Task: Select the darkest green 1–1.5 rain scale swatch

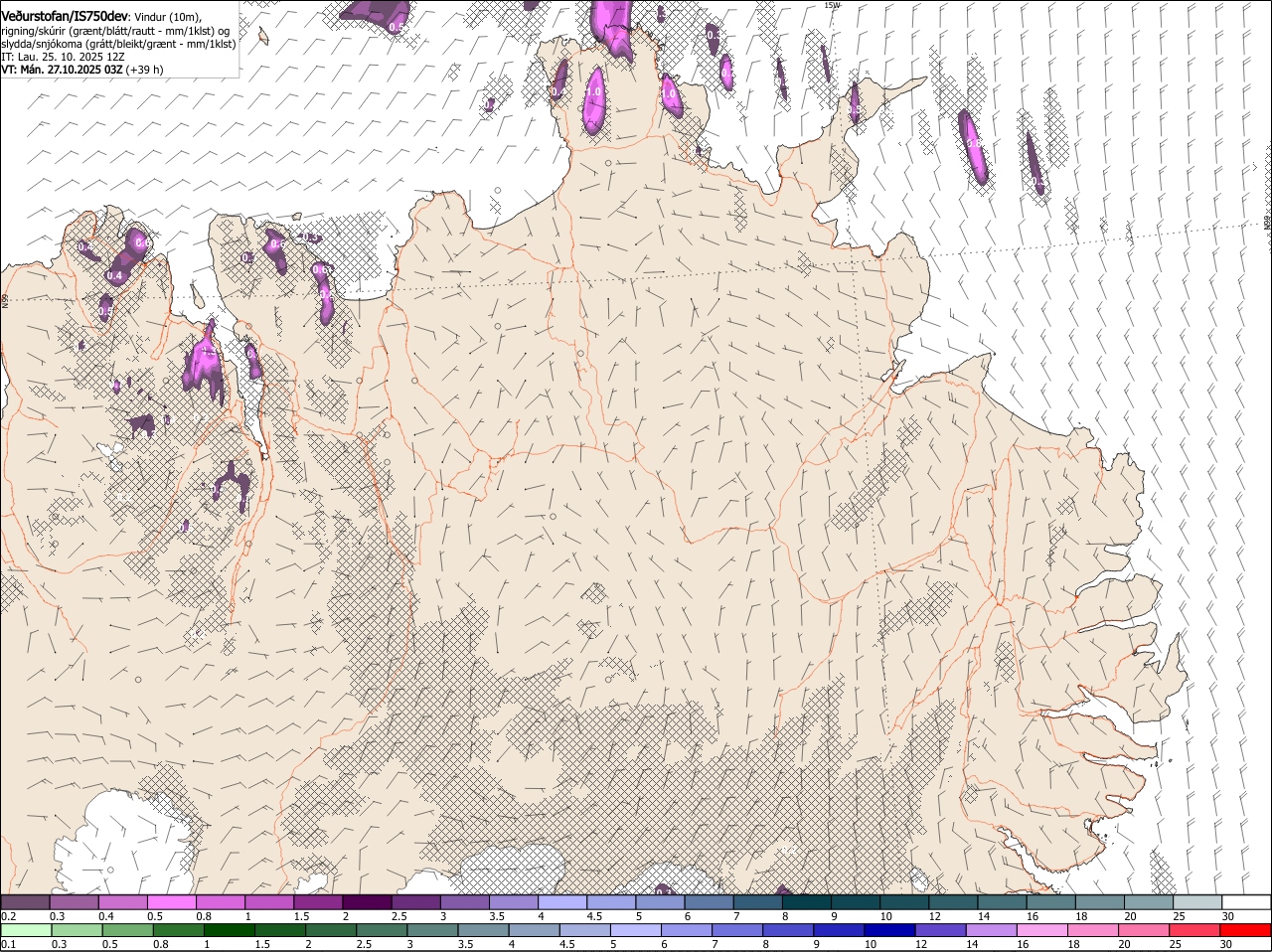Action: (229, 930)
